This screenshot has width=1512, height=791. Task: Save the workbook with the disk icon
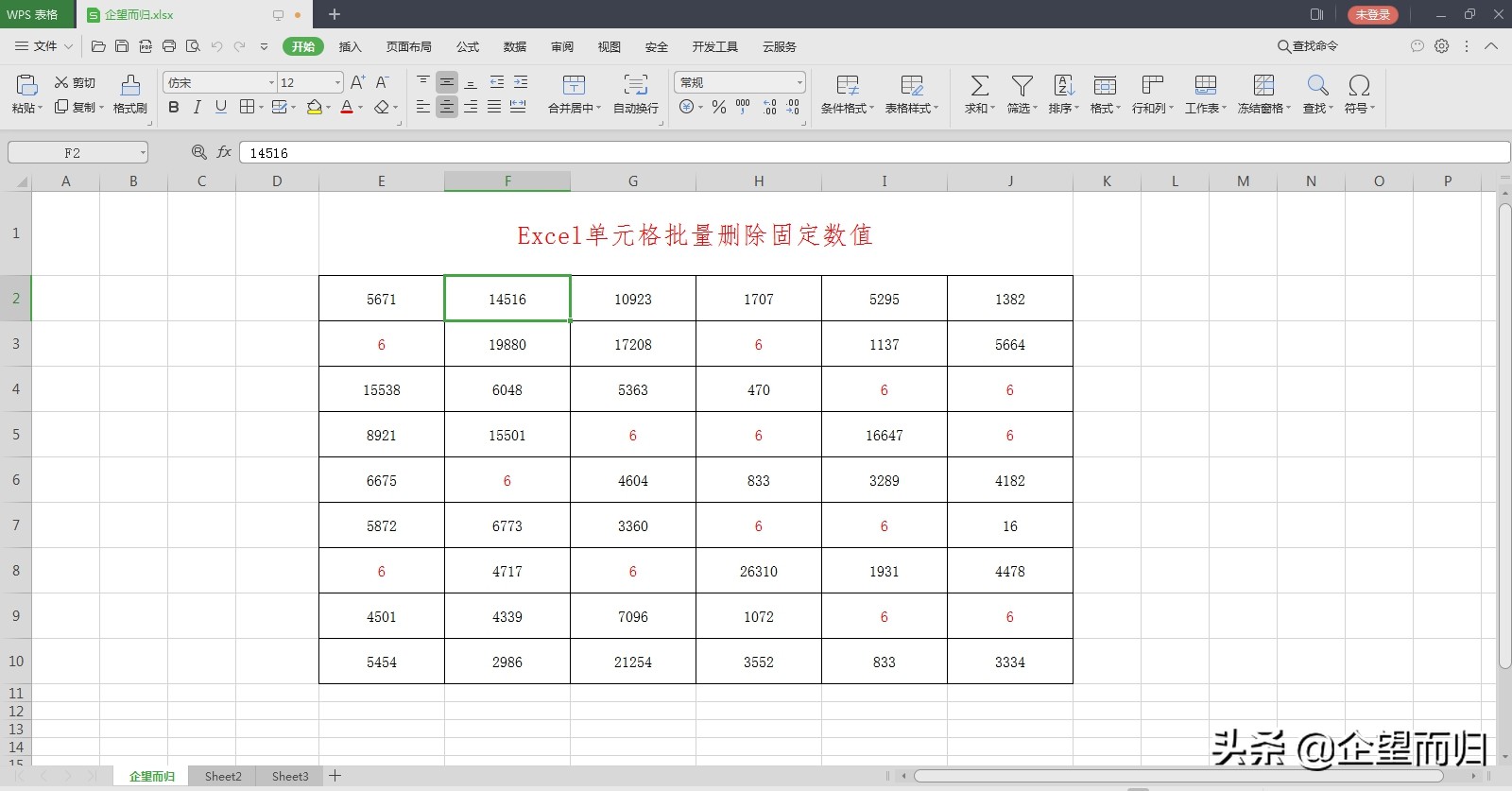coord(122,46)
